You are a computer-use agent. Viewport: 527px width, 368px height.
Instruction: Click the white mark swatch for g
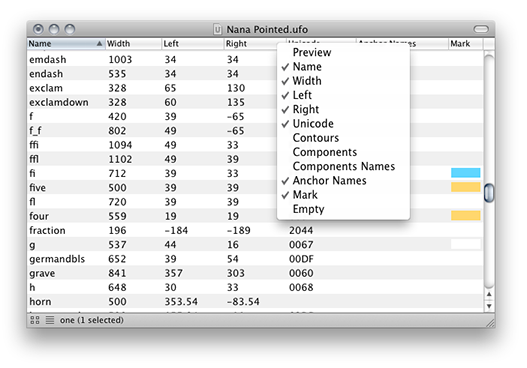click(465, 244)
